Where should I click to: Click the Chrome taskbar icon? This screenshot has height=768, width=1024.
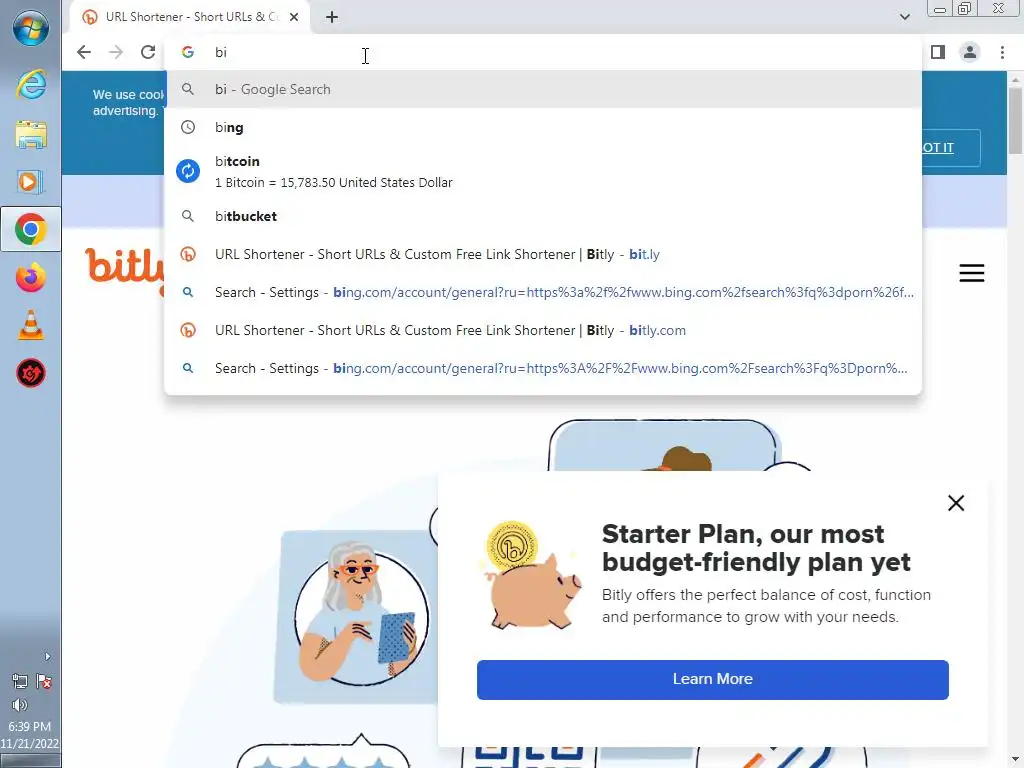31,229
